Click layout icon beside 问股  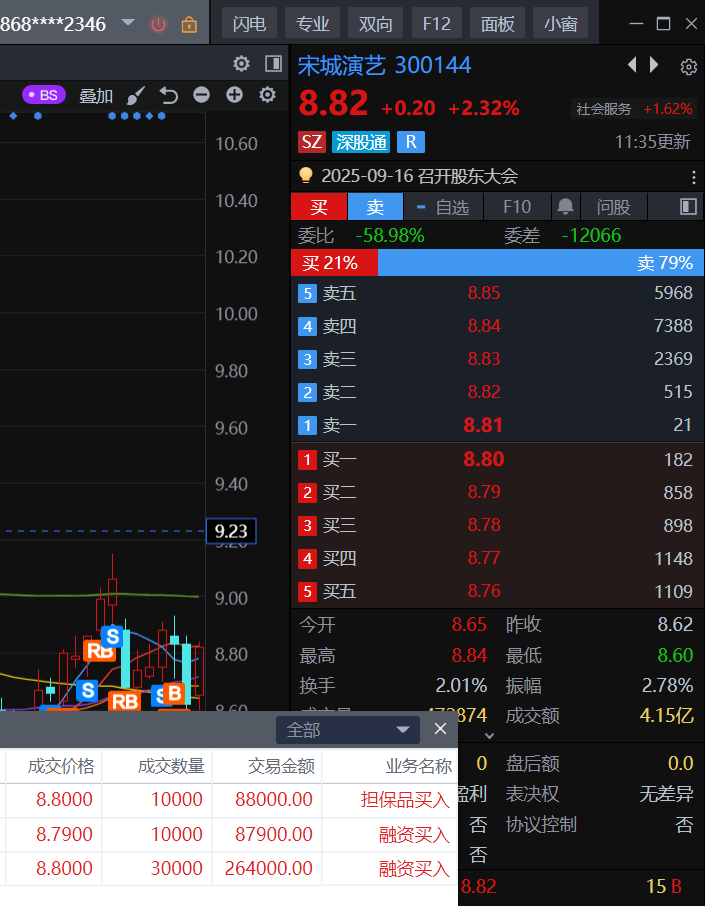pos(688,206)
